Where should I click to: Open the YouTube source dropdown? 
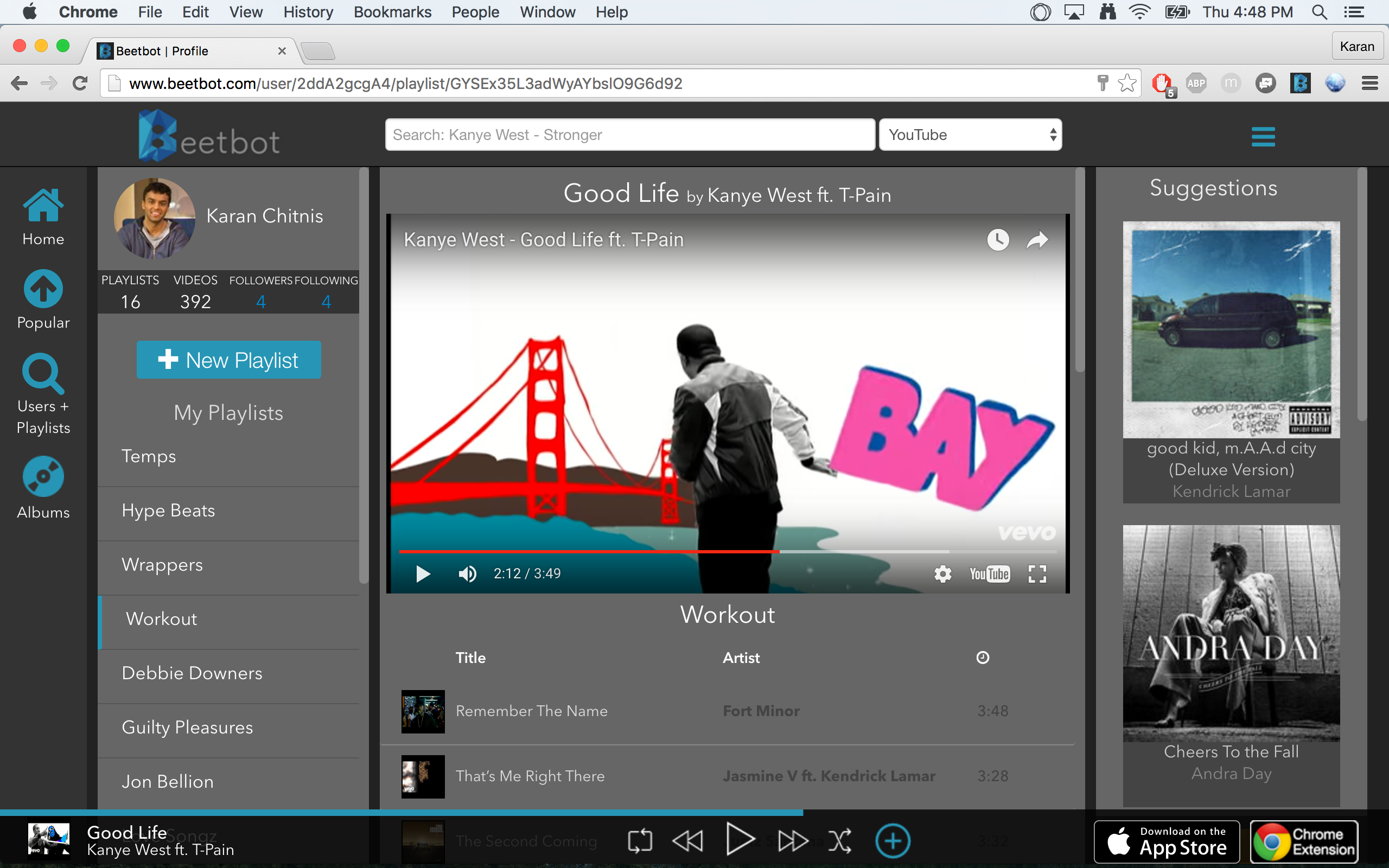970,135
